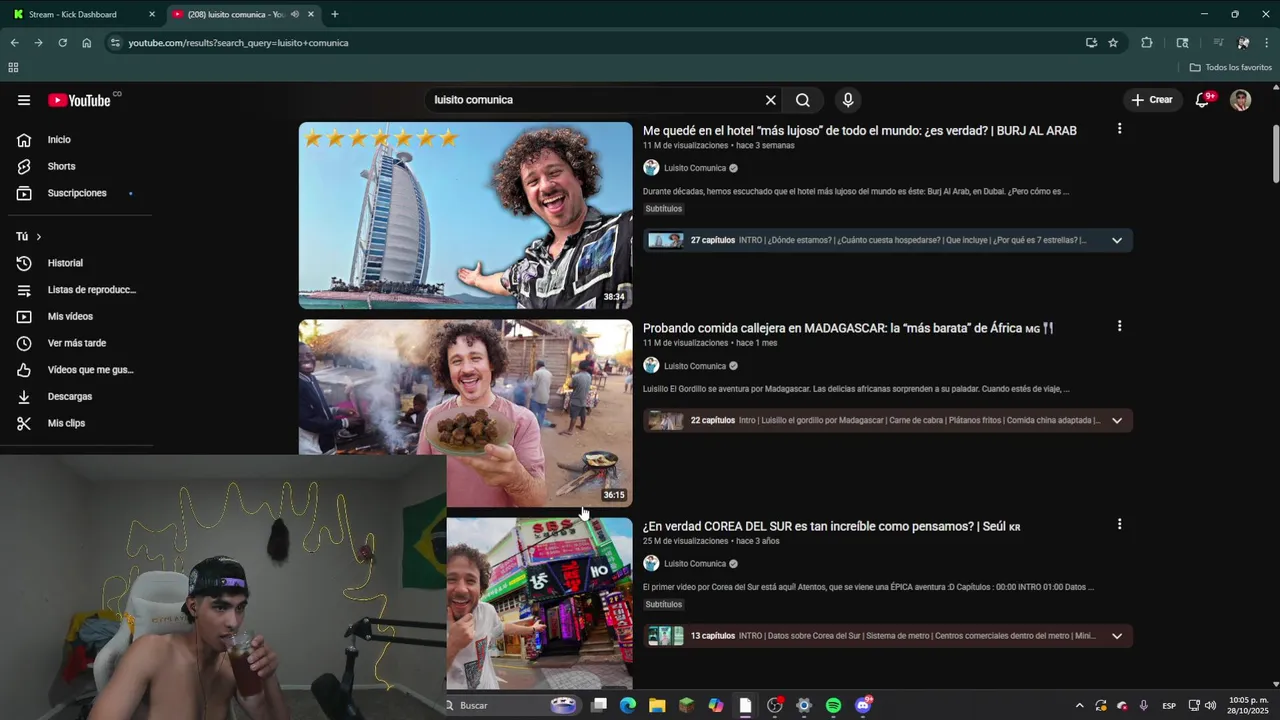
Task: Open Discord from the taskbar
Action: coord(863,705)
